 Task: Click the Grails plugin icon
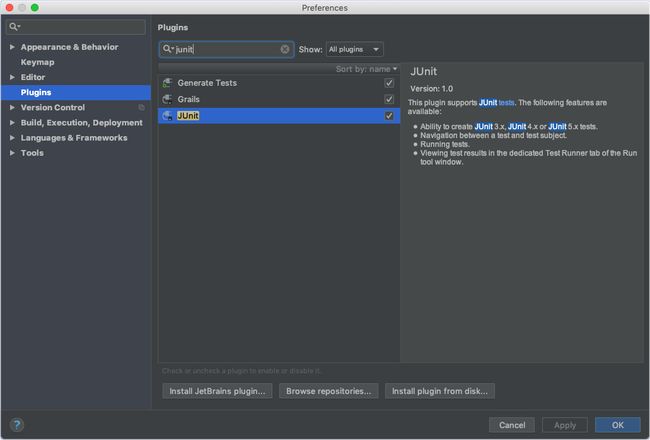pos(167,99)
